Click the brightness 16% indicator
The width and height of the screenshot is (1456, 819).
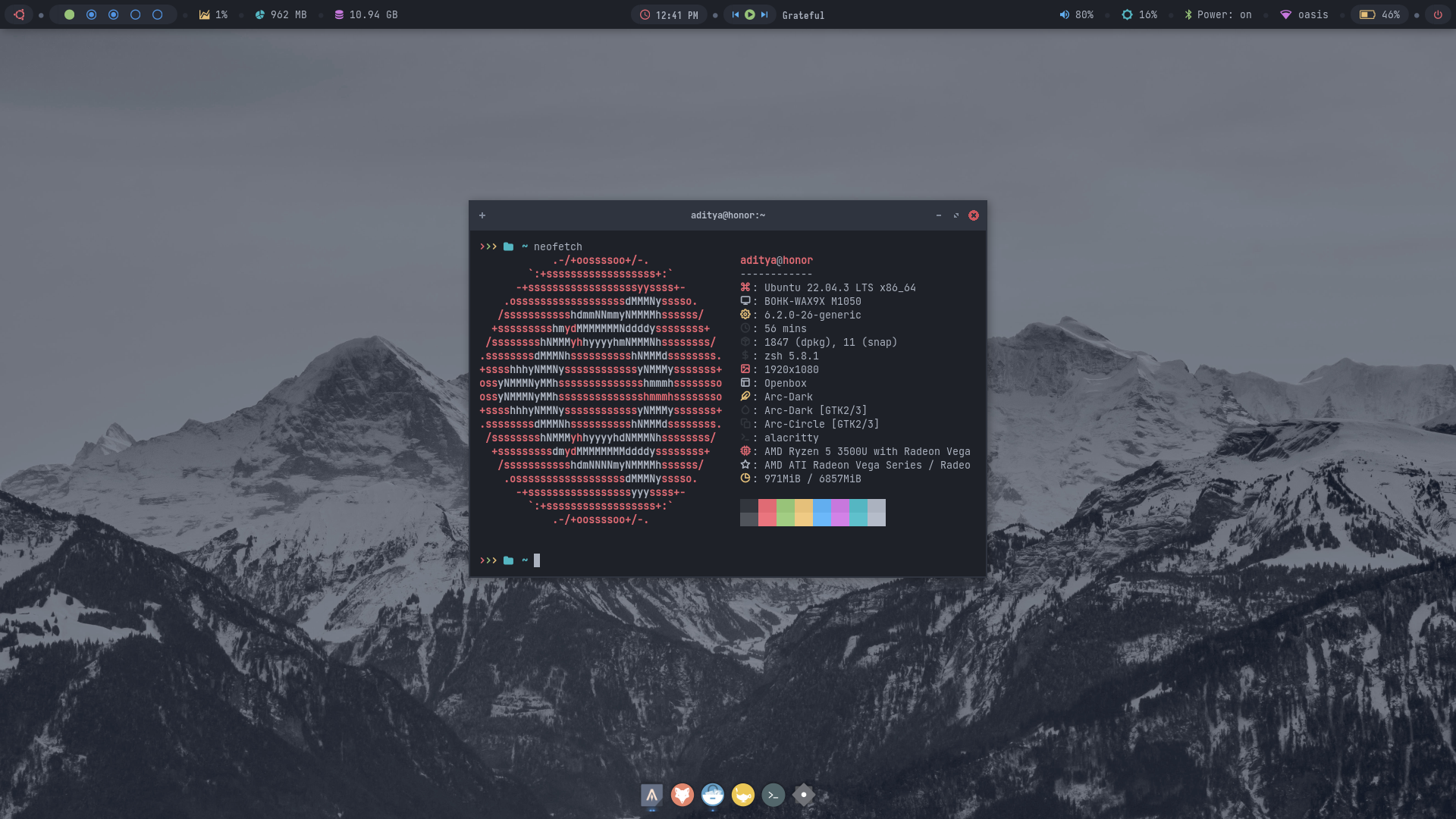point(1139,14)
